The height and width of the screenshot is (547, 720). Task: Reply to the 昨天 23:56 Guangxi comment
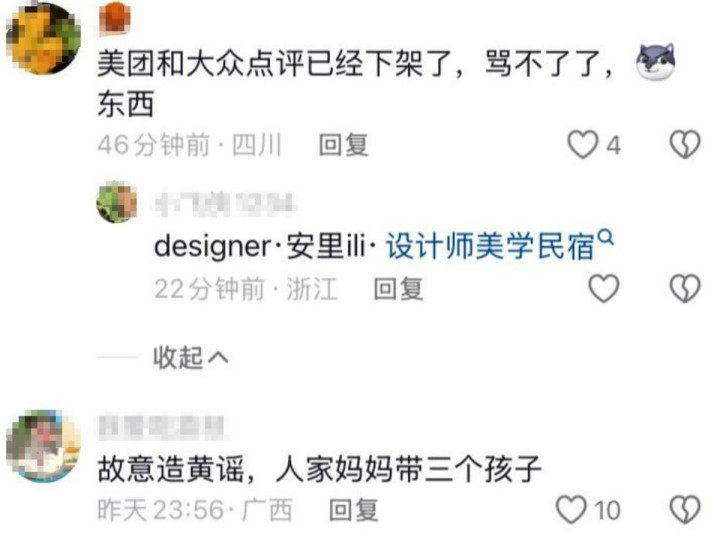354,510
